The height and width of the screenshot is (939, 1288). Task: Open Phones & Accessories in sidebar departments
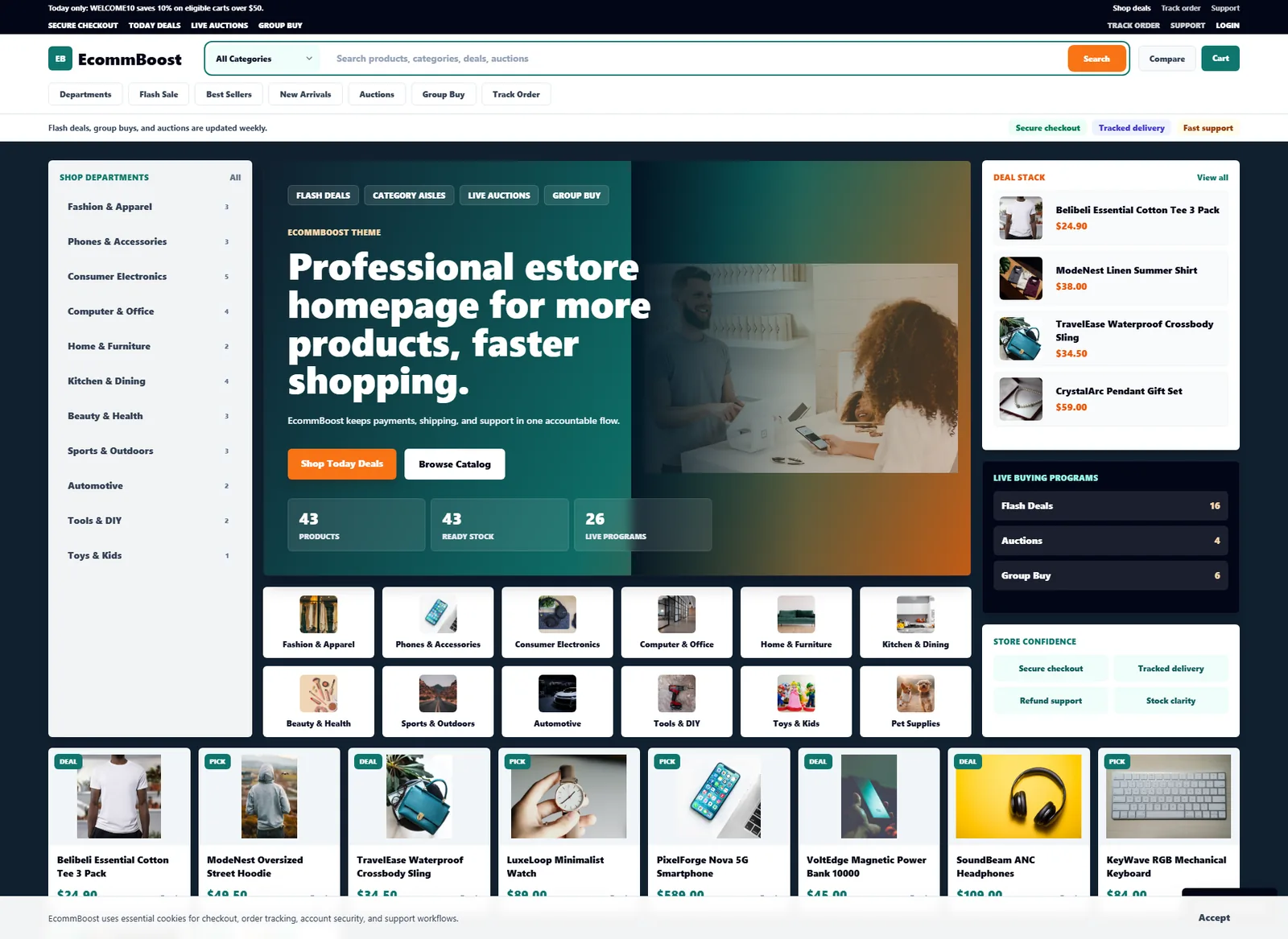pos(148,241)
